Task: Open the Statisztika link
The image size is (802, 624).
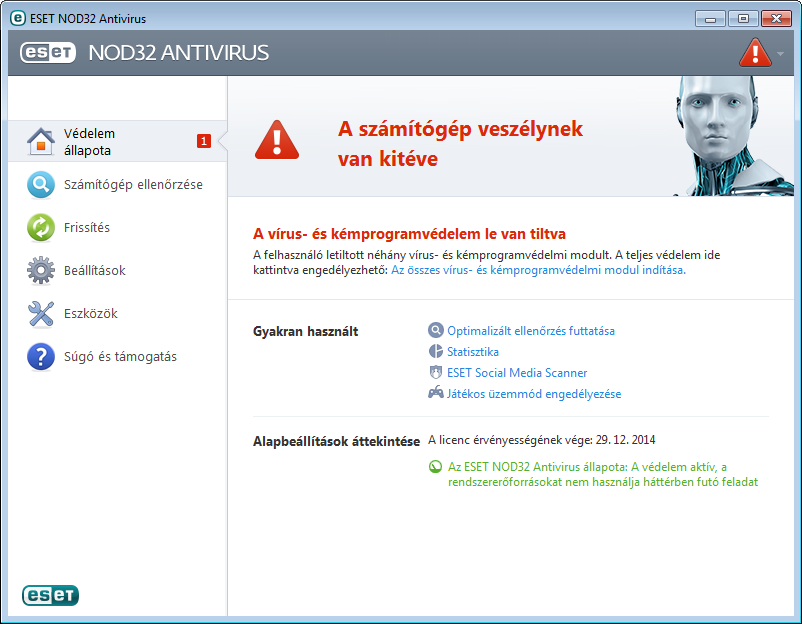Action: tap(473, 352)
